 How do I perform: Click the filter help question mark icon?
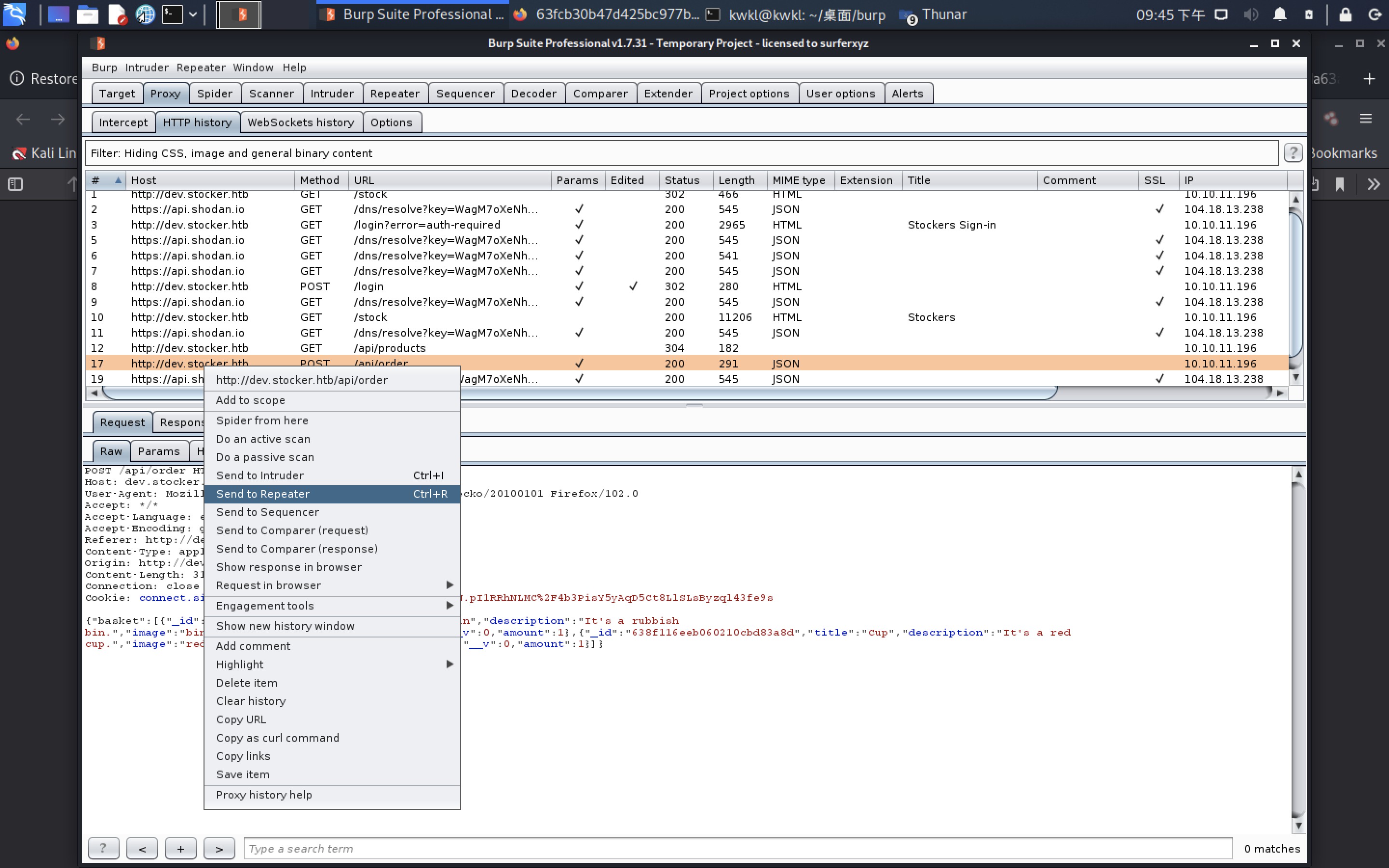pyautogui.click(x=1292, y=153)
